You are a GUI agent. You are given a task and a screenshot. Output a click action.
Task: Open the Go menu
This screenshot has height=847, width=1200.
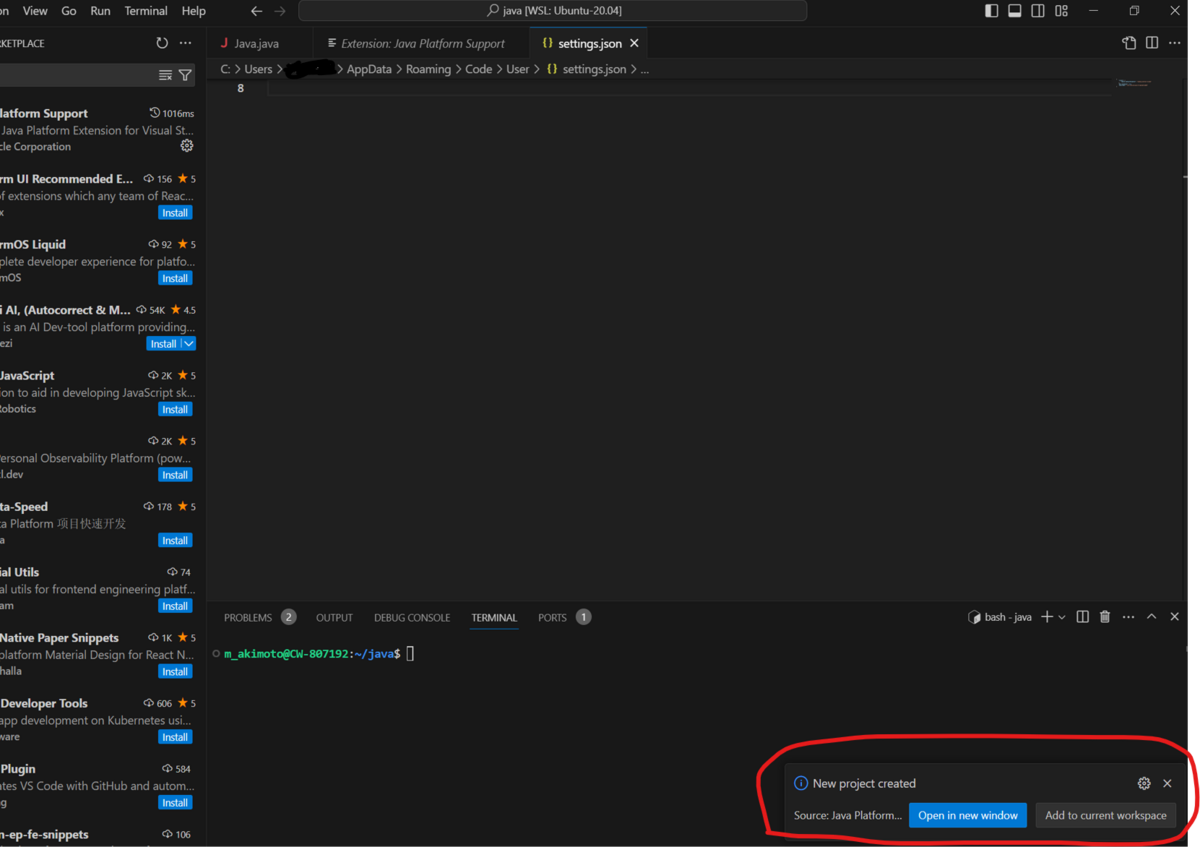[69, 11]
